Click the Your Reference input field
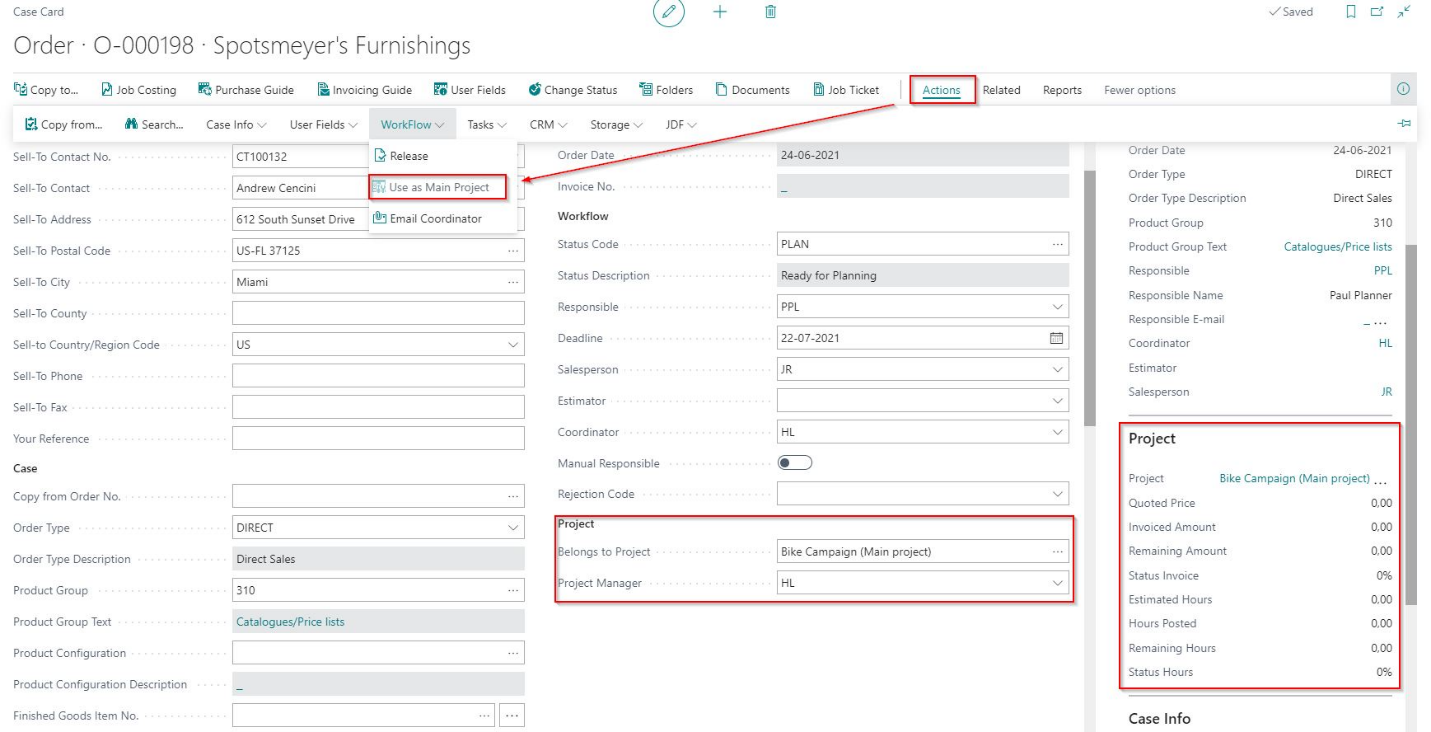 point(378,439)
